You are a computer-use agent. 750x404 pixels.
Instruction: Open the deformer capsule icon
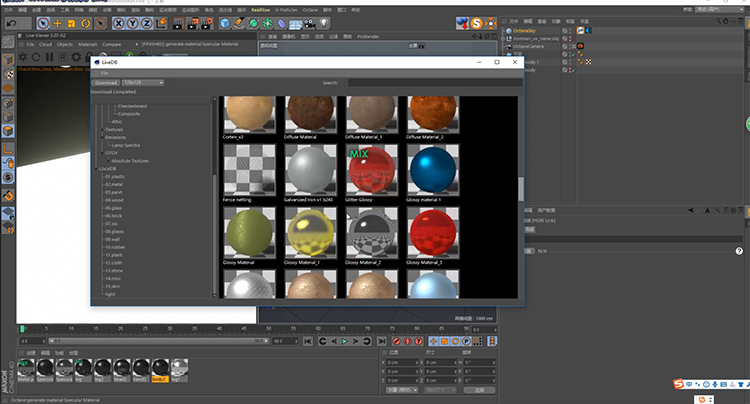(x=282, y=23)
